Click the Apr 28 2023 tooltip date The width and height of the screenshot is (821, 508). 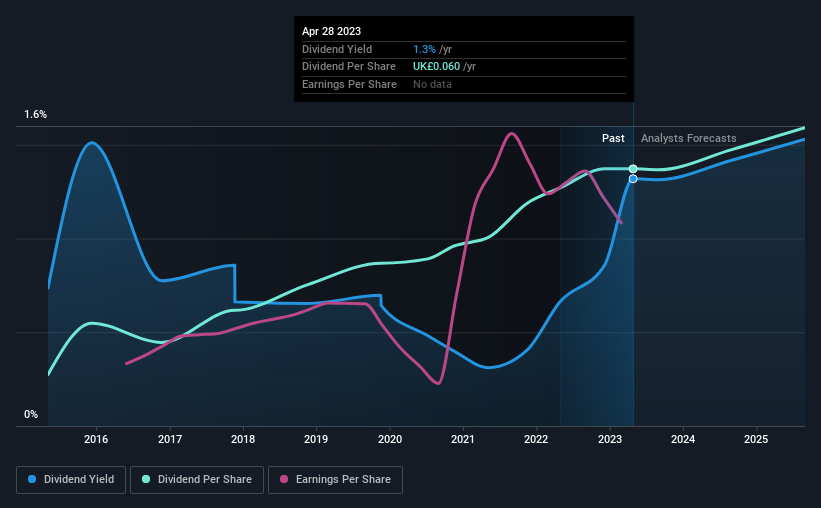coord(331,31)
